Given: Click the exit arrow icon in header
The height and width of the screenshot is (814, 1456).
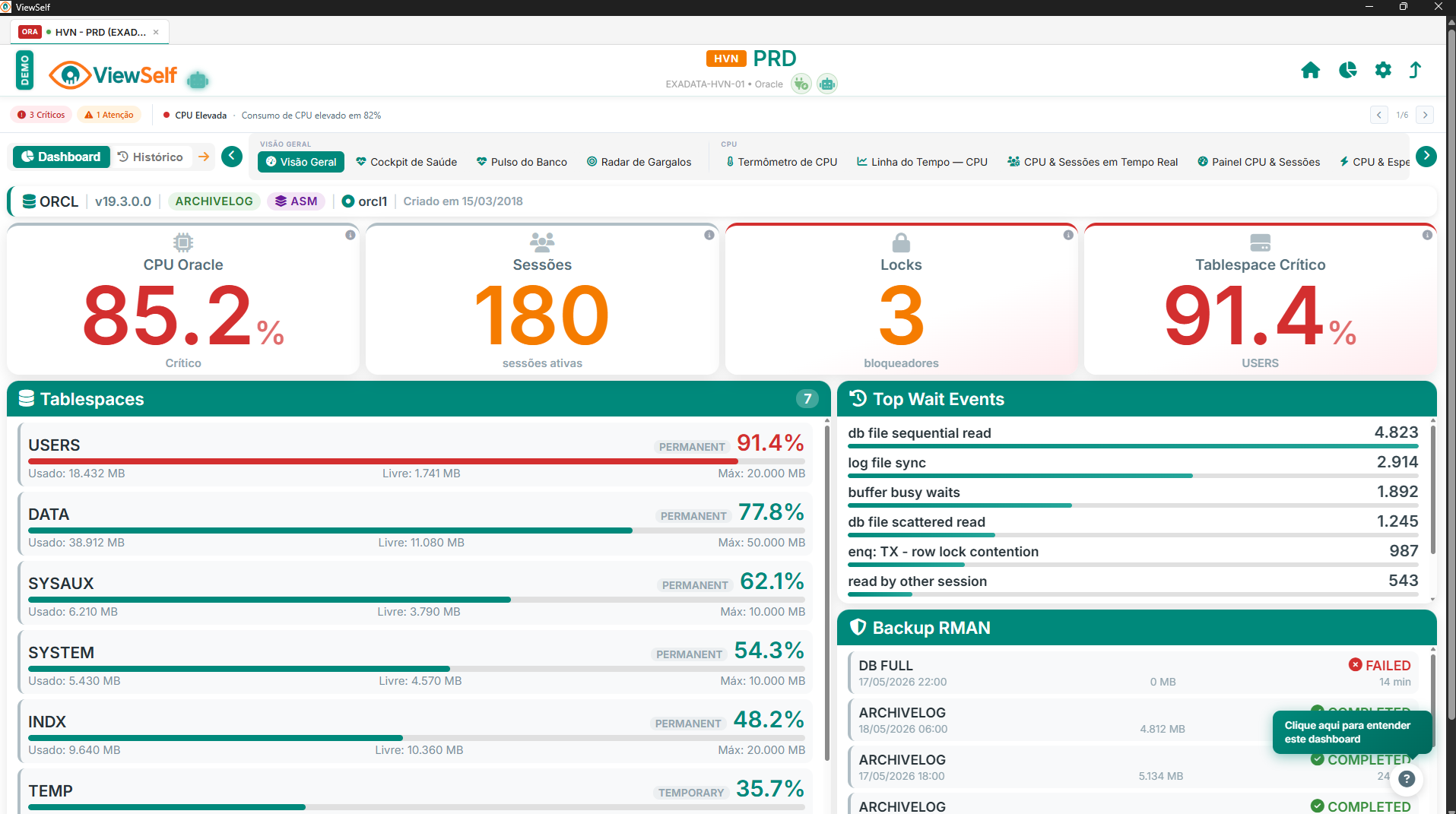Looking at the screenshot, I should point(1415,71).
